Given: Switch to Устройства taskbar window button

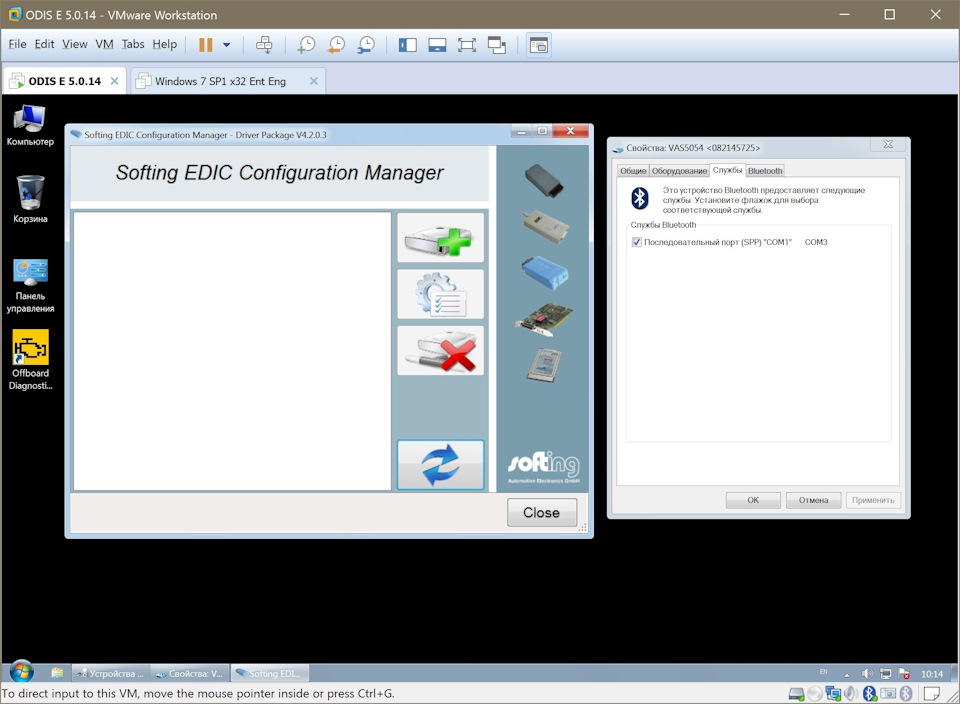Looking at the screenshot, I should click(110, 673).
